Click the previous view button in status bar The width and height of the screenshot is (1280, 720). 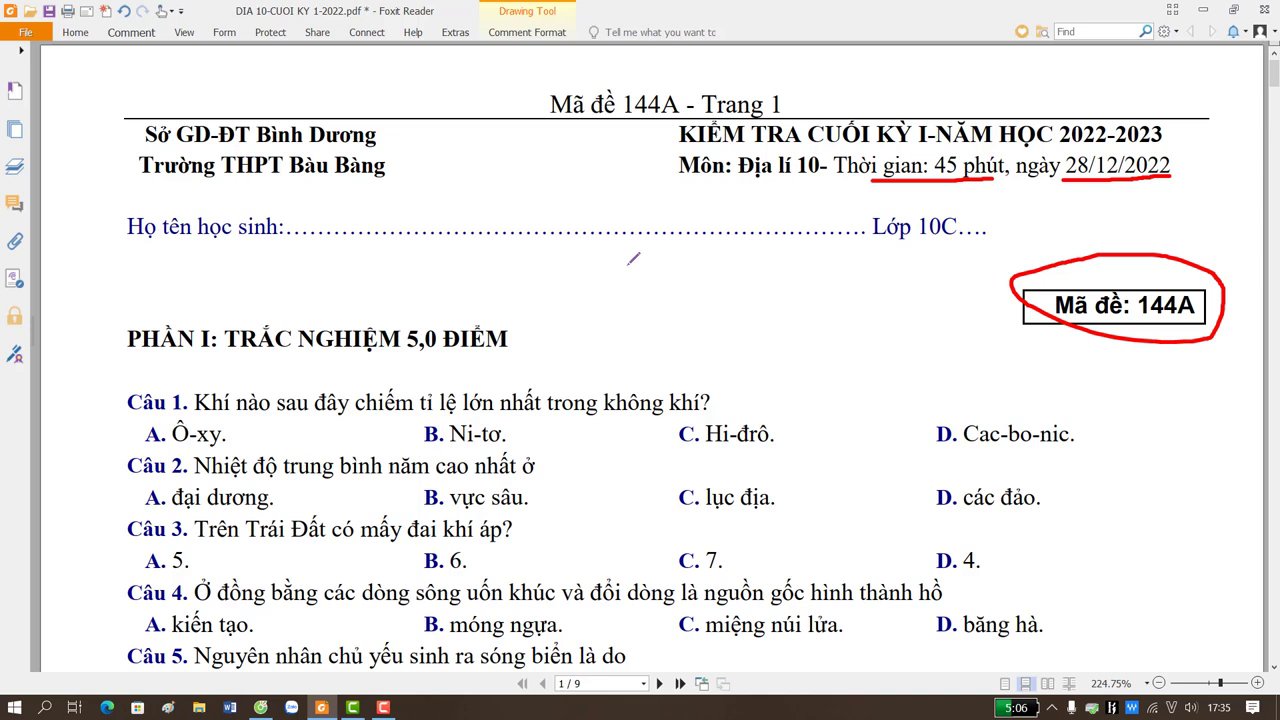(701, 684)
